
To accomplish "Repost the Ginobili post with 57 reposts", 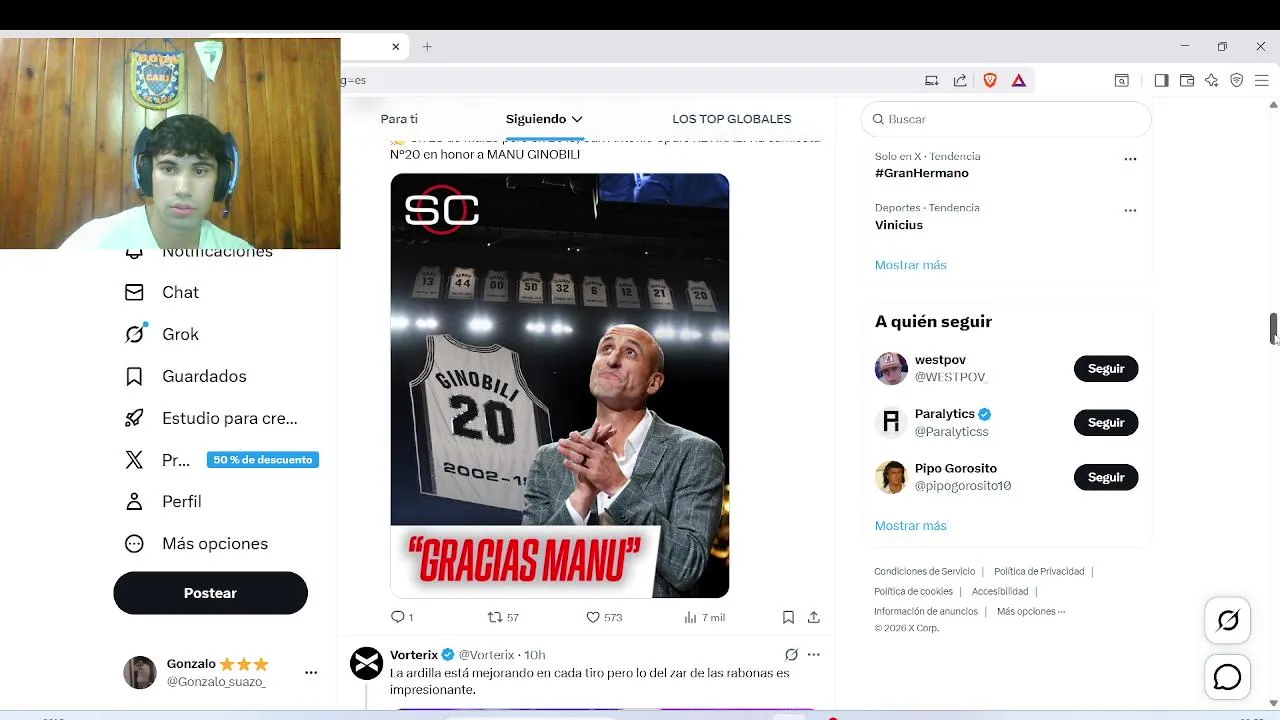I will pos(502,617).
